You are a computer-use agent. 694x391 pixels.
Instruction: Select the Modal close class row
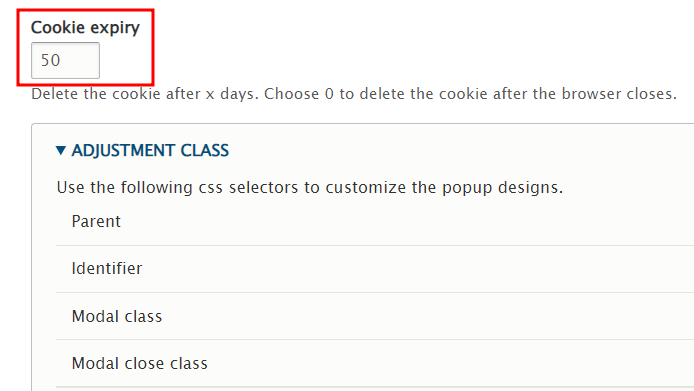(x=375, y=364)
